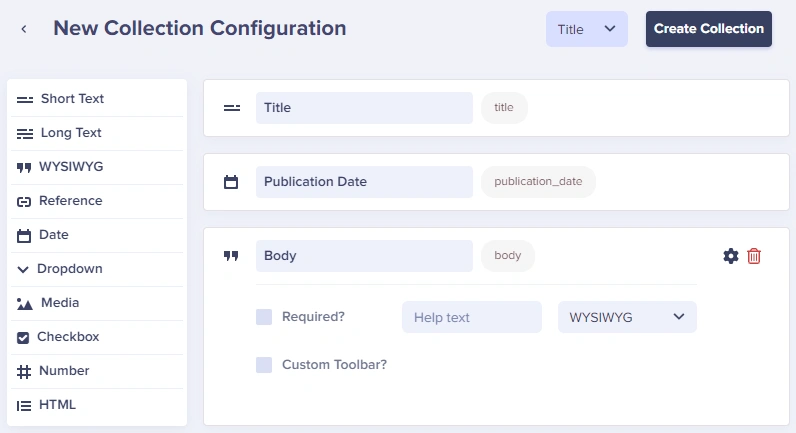The width and height of the screenshot is (796, 433).
Task: Click the Create Collection button
Action: click(709, 29)
